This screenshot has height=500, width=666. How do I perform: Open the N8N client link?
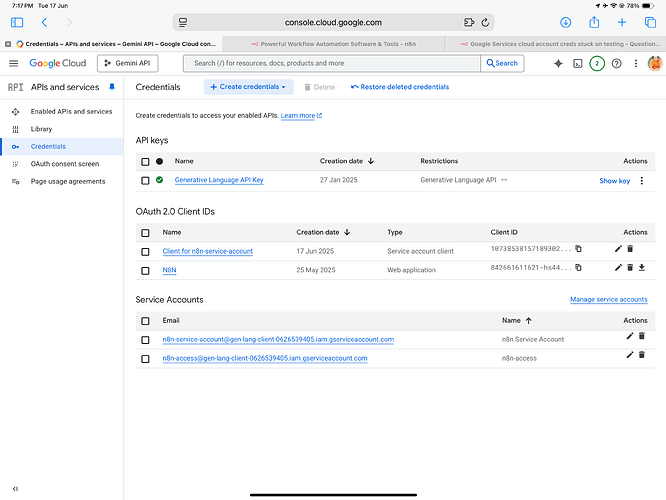coord(169,270)
